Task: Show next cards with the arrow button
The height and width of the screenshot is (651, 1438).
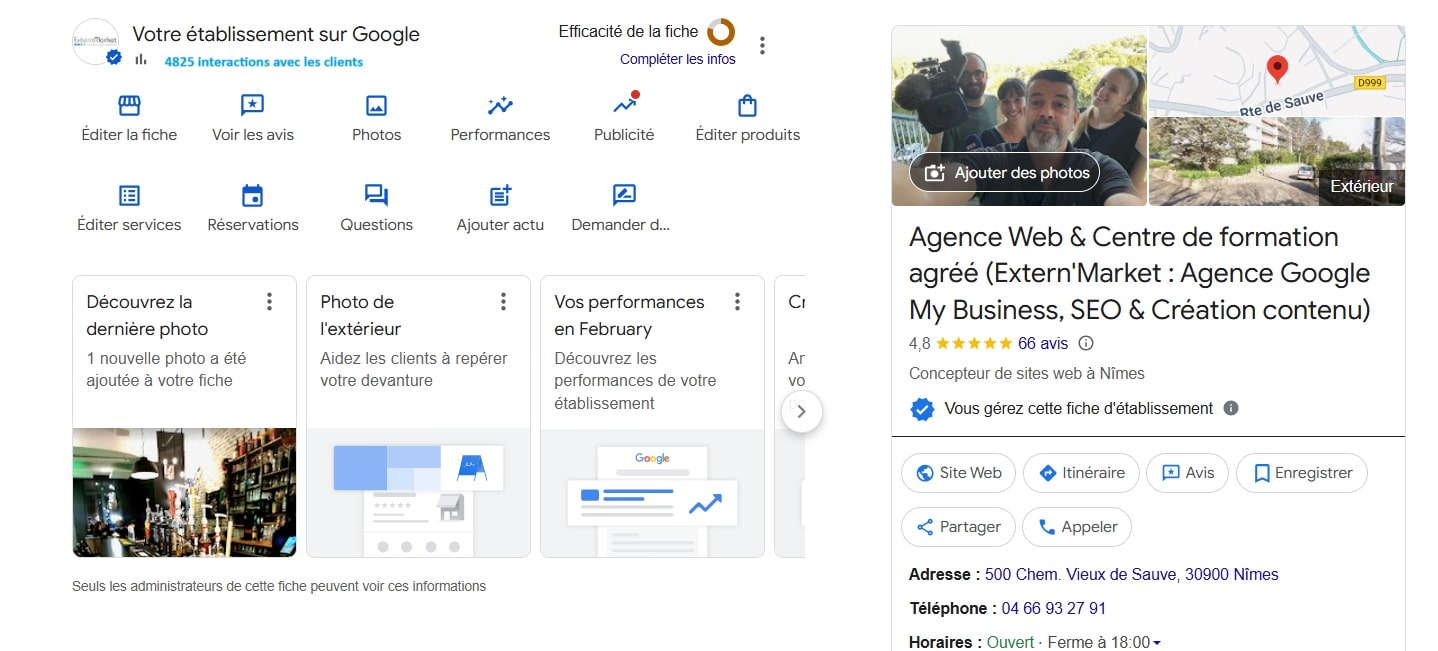Action: coord(802,411)
